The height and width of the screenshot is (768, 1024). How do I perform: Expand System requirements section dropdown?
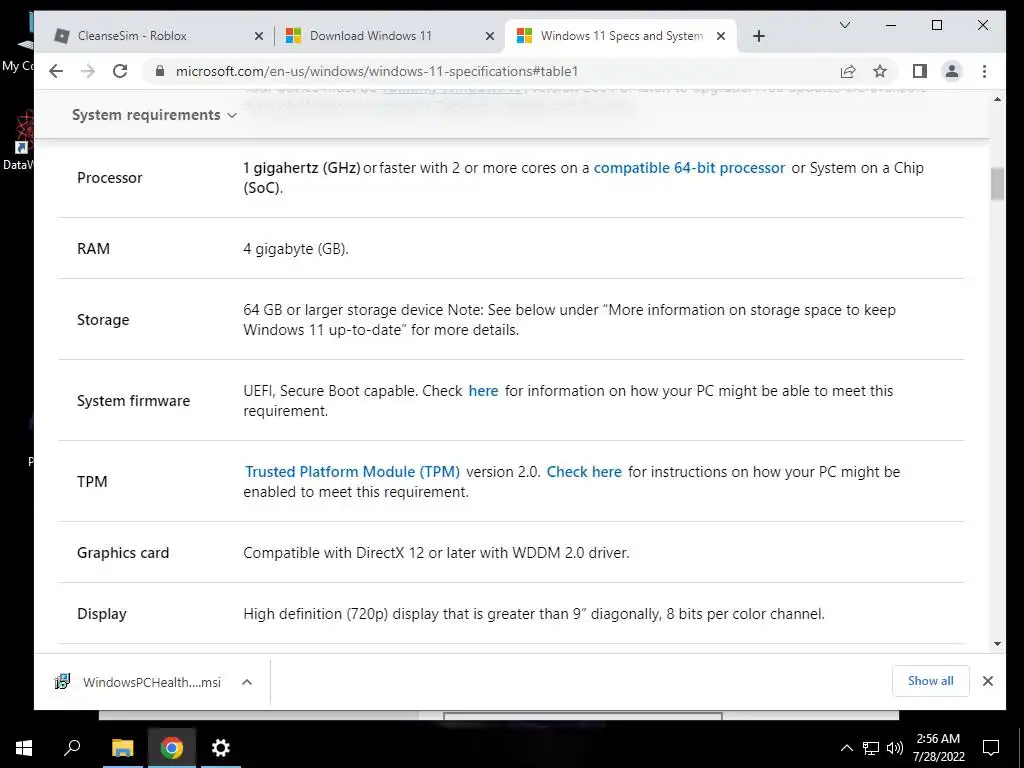(154, 115)
